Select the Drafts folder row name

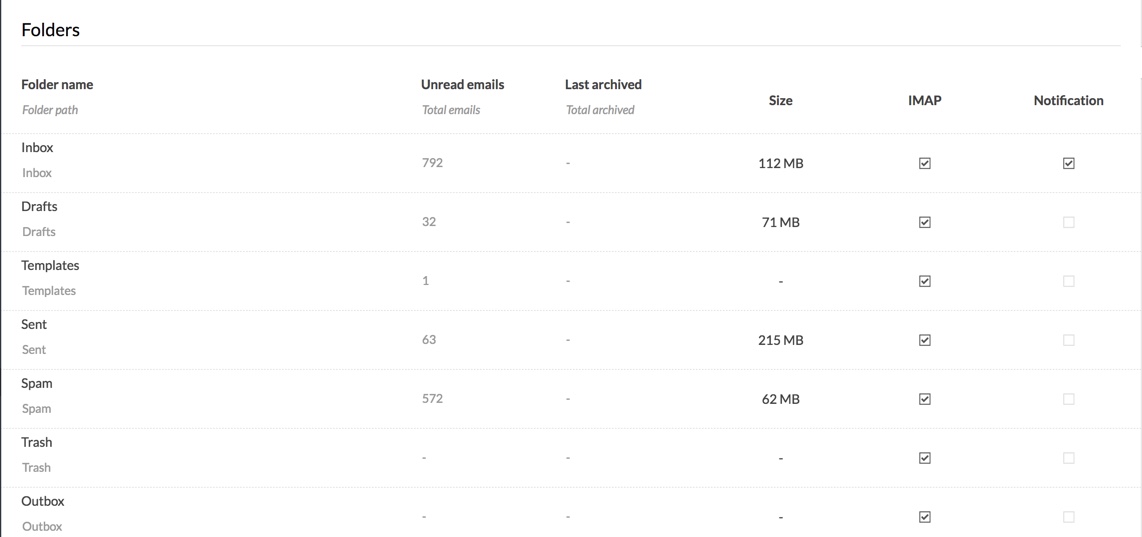click(x=39, y=207)
